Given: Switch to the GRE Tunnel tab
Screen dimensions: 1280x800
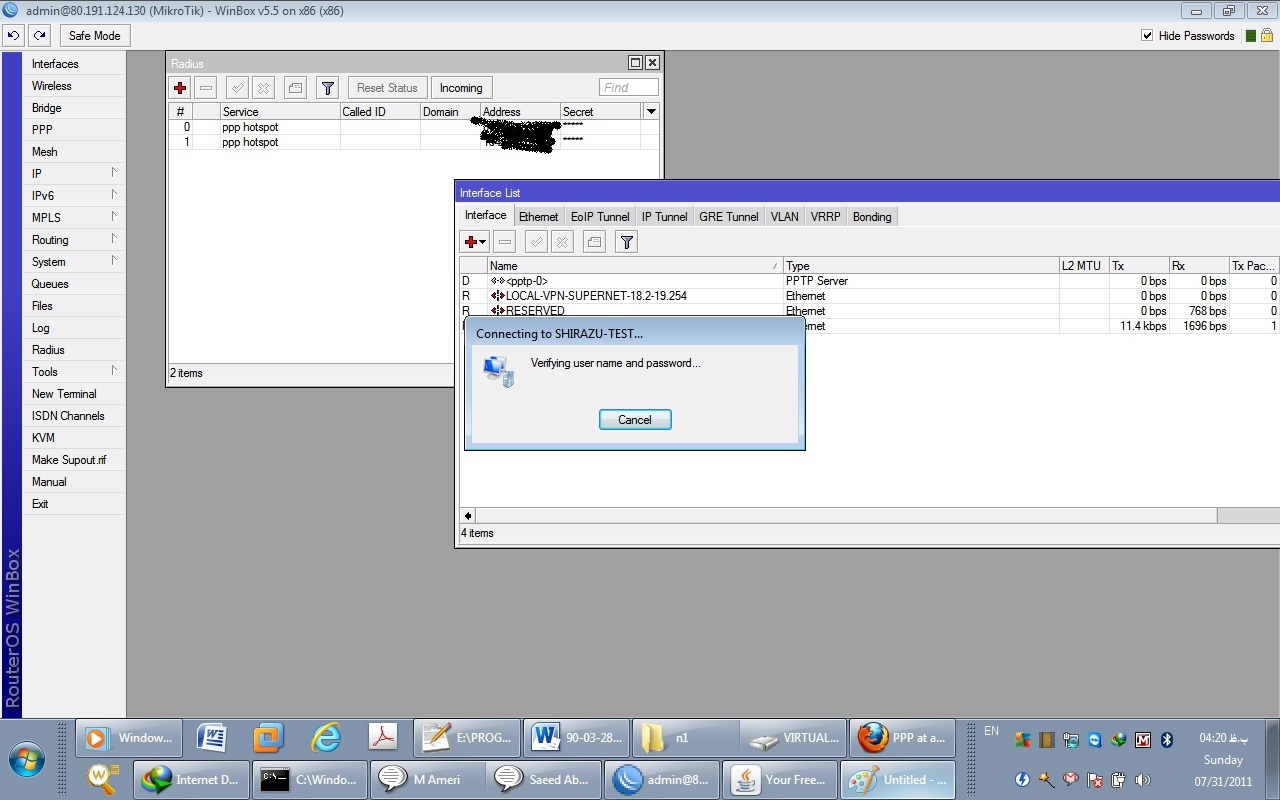Looking at the screenshot, I should coord(729,216).
